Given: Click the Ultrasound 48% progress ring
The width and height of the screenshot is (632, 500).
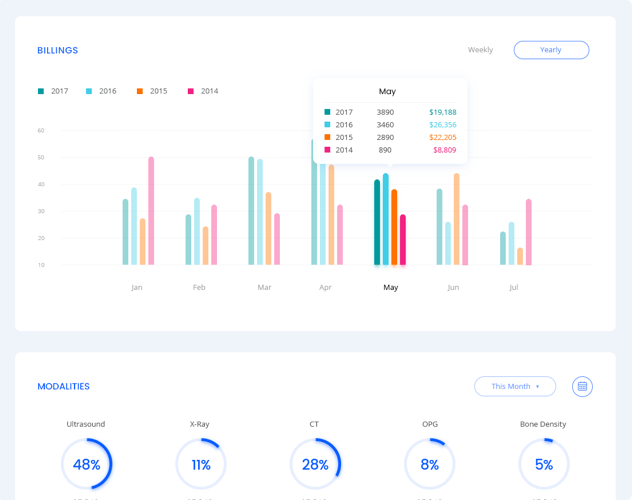Looking at the screenshot, I should click(x=86, y=464).
